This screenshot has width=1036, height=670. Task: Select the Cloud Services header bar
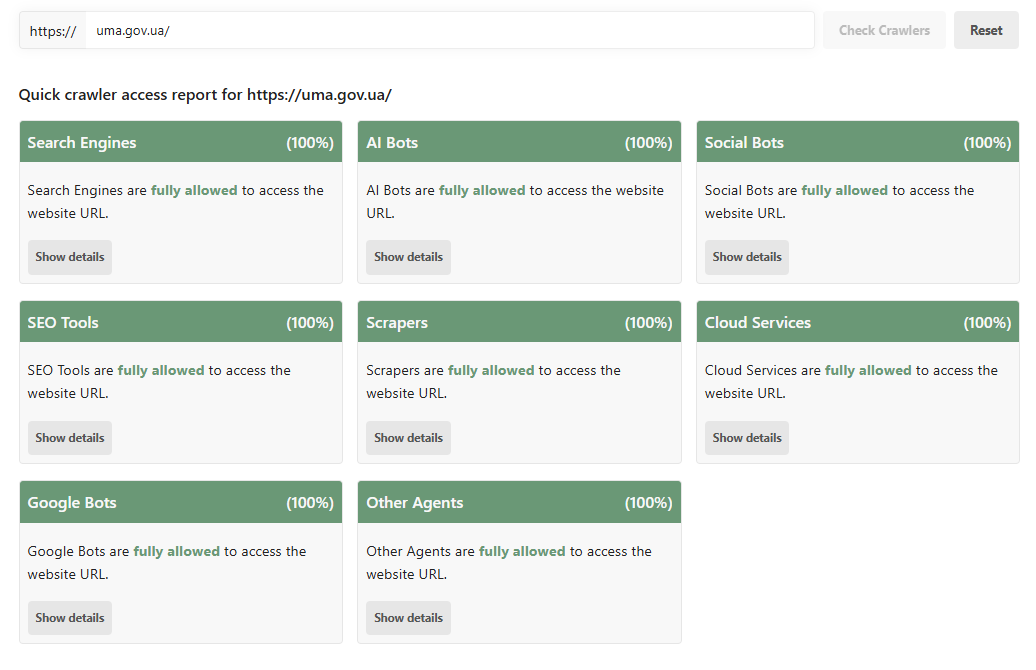857,322
